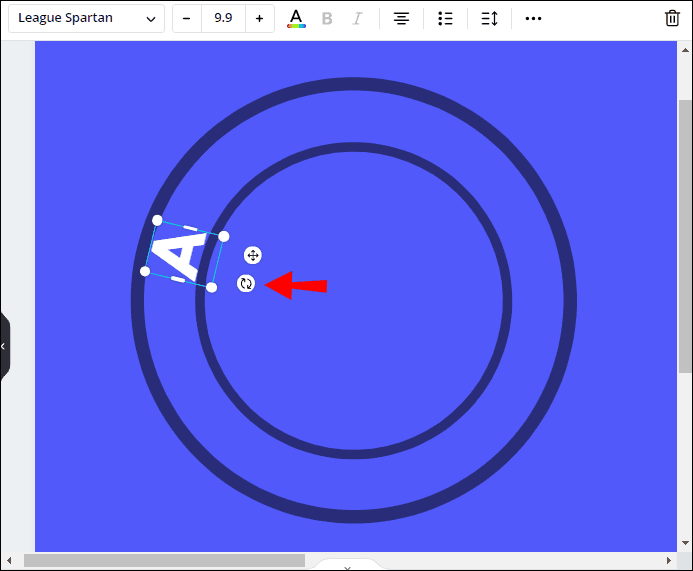Decrease font size with the minus button
693x571 pixels.
click(x=187, y=18)
